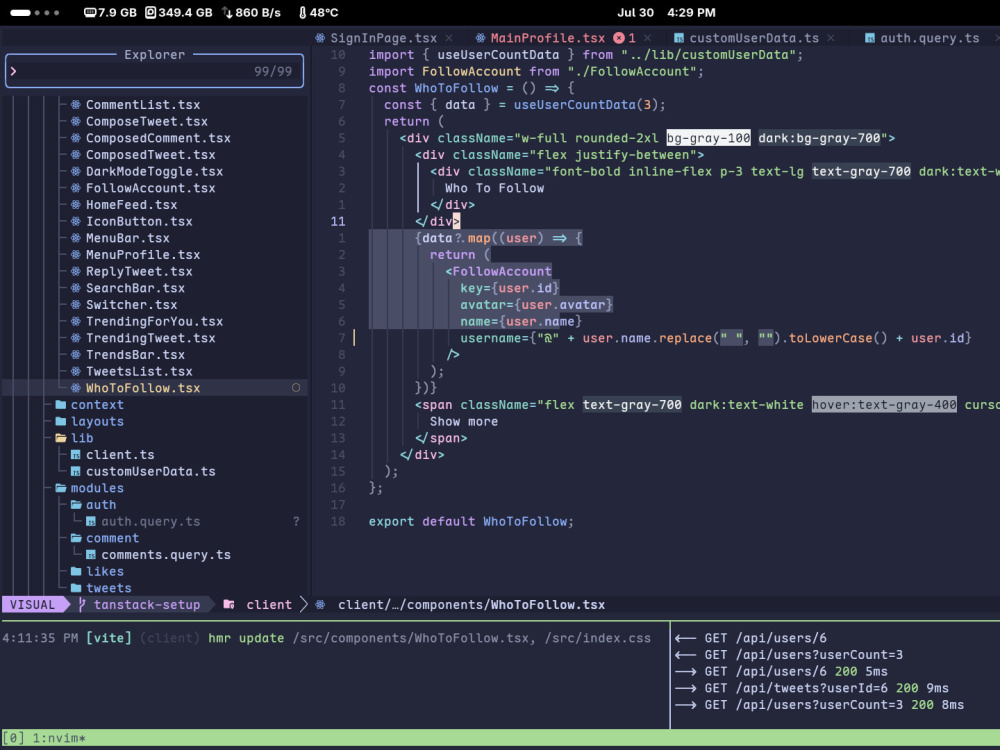This screenshot has height=750, width=1000.
Task: Click the React icon beside TrendingForYou.tsx
Action: pos(76,321)
